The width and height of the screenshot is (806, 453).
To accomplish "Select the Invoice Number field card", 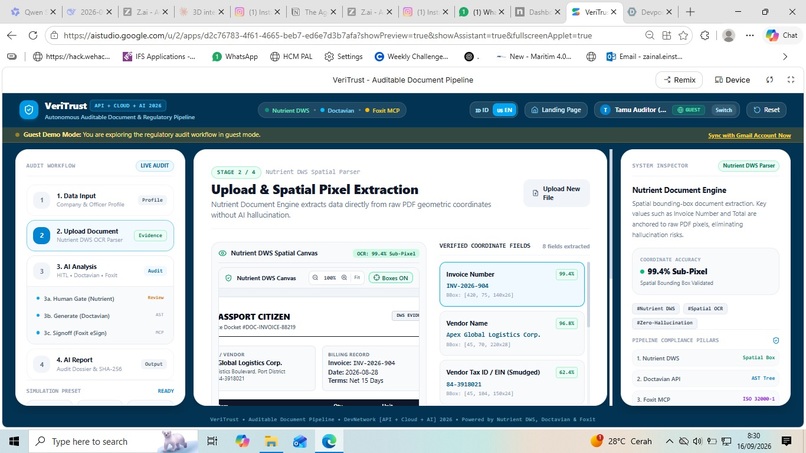I will click(x=512, y=284).
